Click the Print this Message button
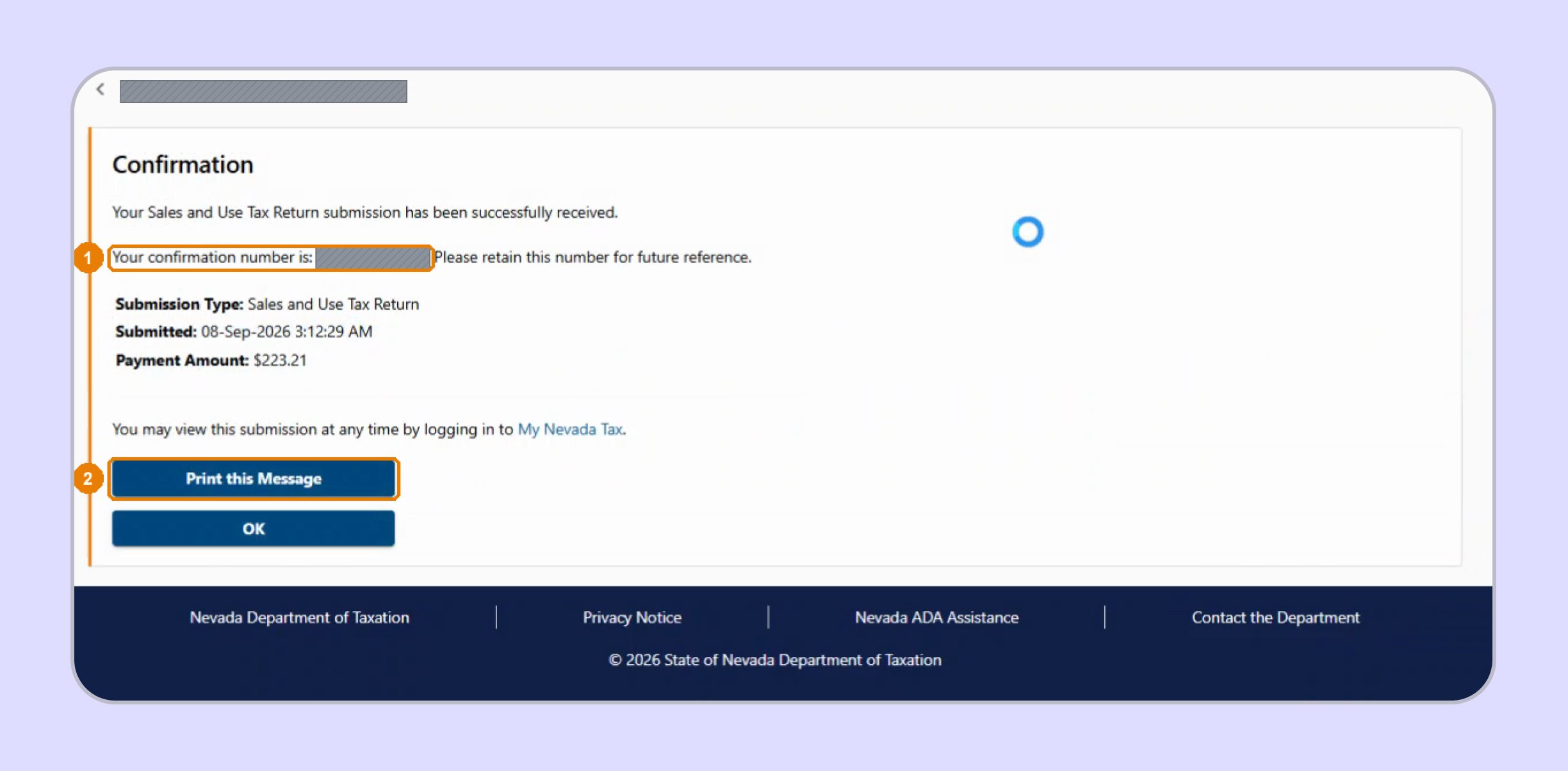 254,478
